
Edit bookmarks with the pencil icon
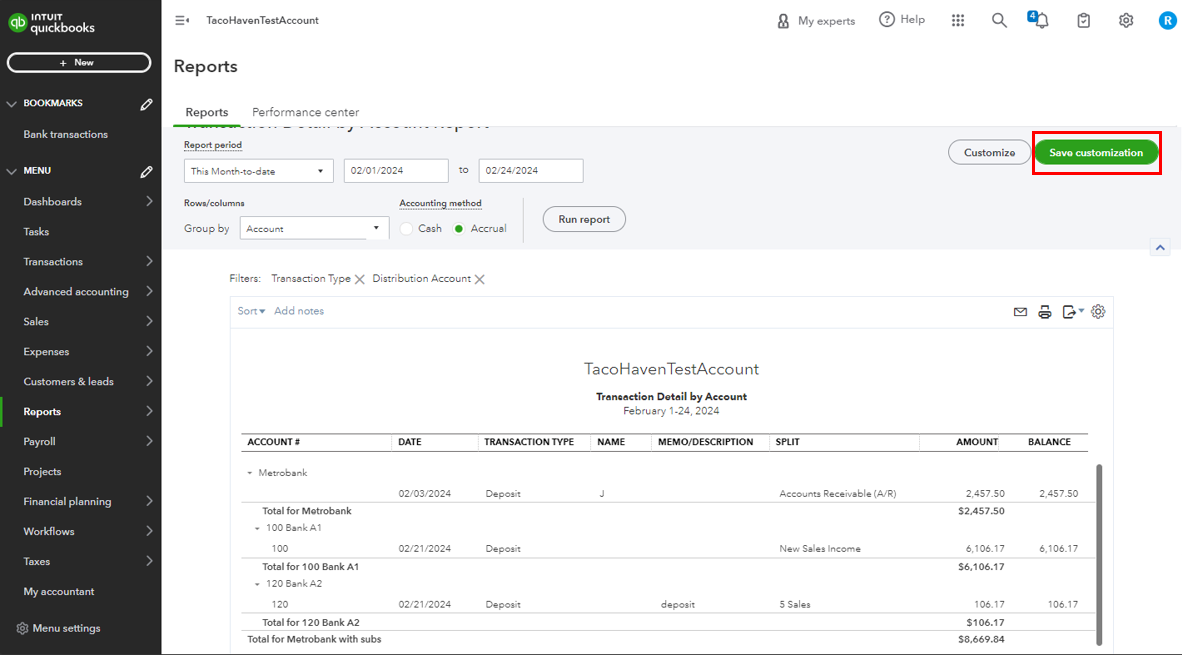(146, 104)
